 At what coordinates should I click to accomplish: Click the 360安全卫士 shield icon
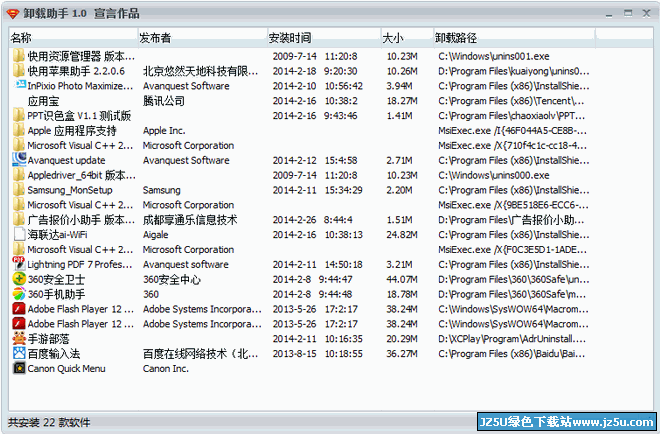pos(19,279)
